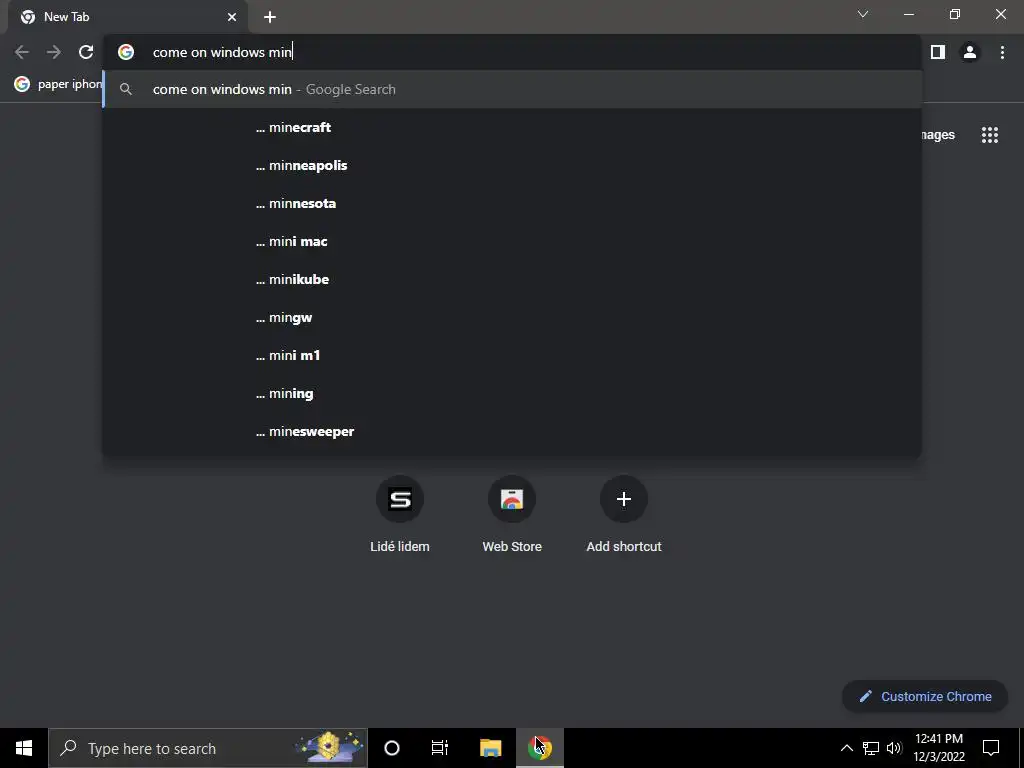Click the Customize Chrome button

(925, 696)
